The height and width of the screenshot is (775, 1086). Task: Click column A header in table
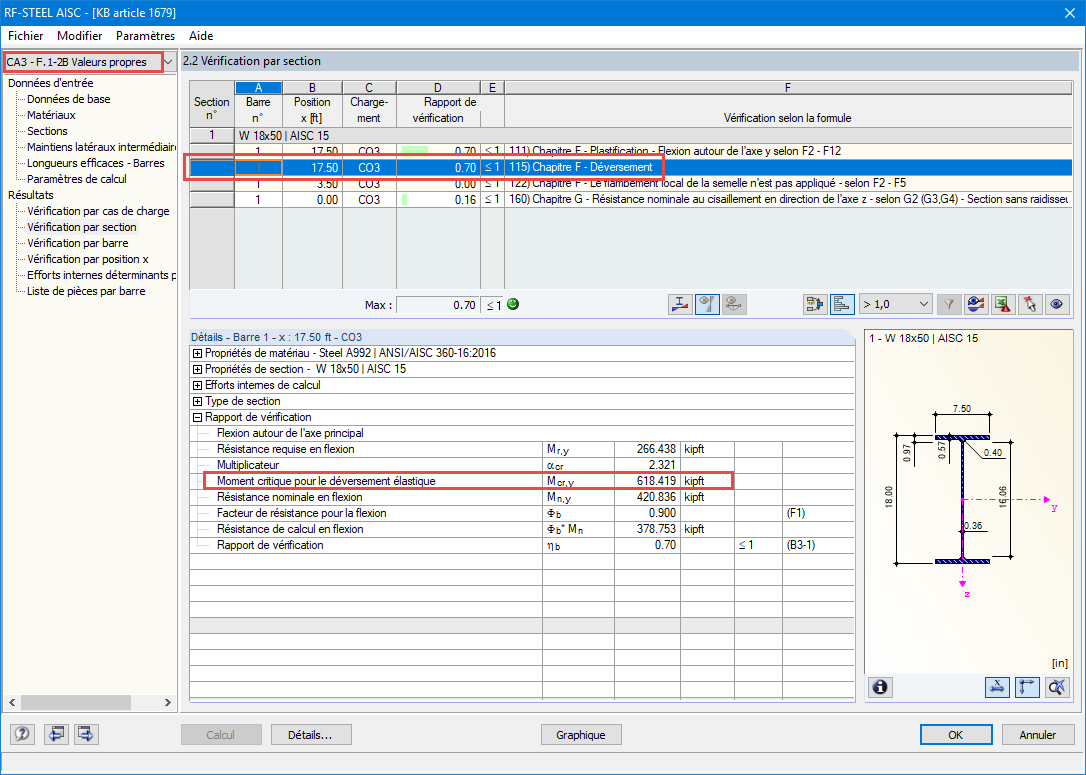point(258,88)
